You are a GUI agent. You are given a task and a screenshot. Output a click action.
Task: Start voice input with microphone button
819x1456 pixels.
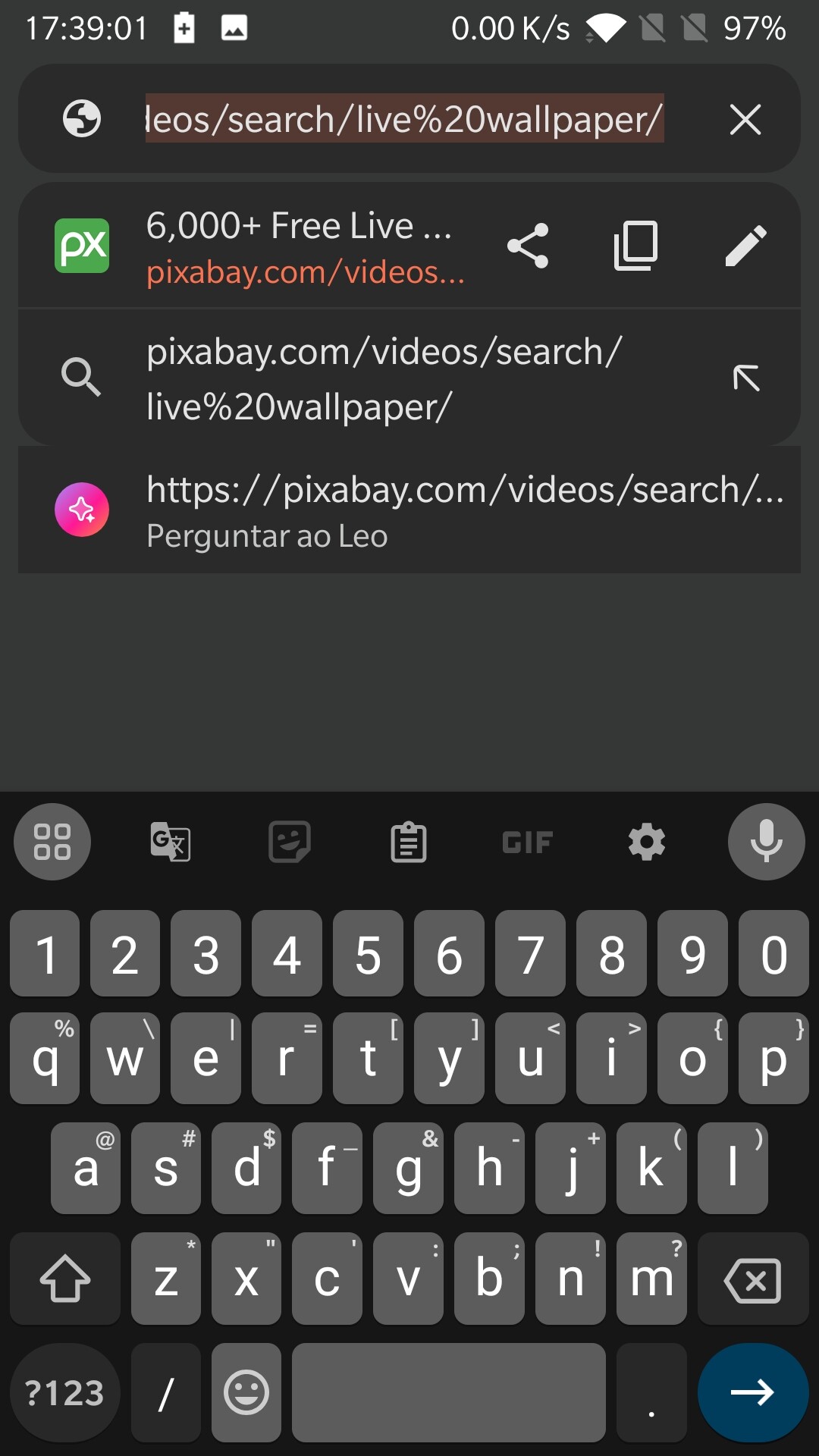click(766, 842)
